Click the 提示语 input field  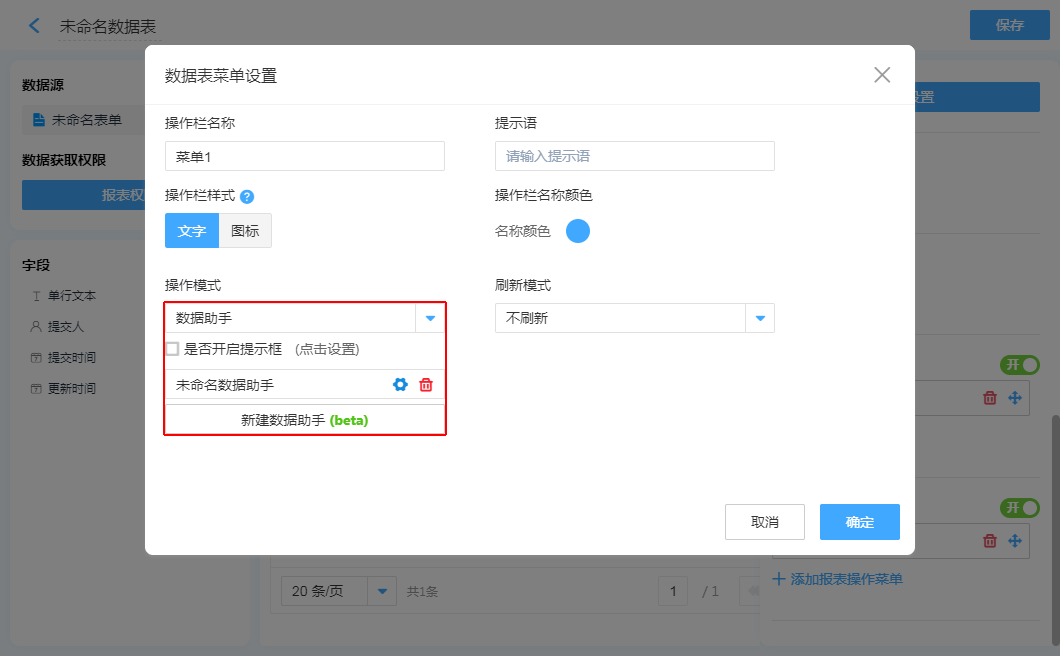(634, 156)
